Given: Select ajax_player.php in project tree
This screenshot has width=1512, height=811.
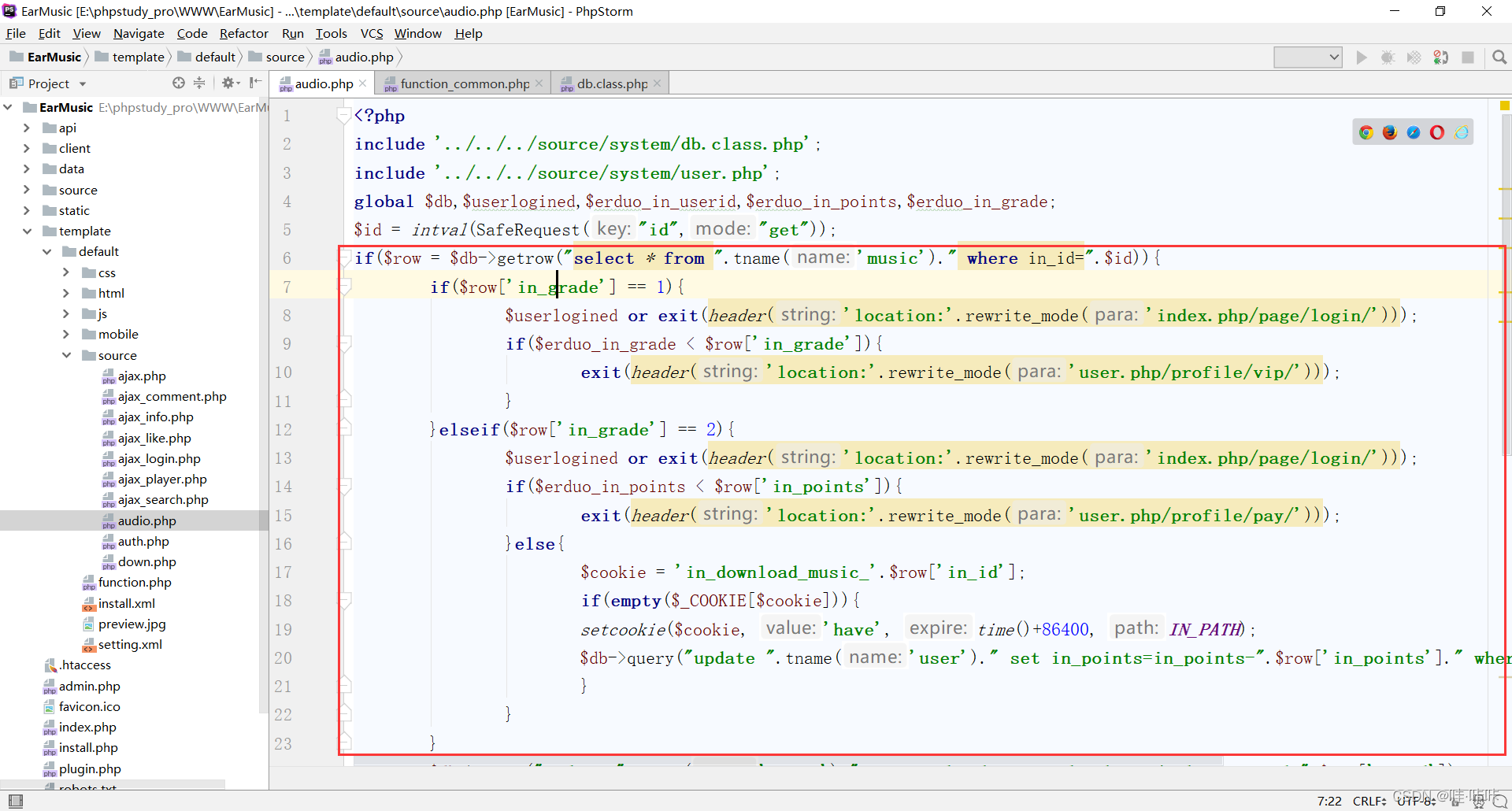Looking at the screenshot, I should [x=154, y=480].
